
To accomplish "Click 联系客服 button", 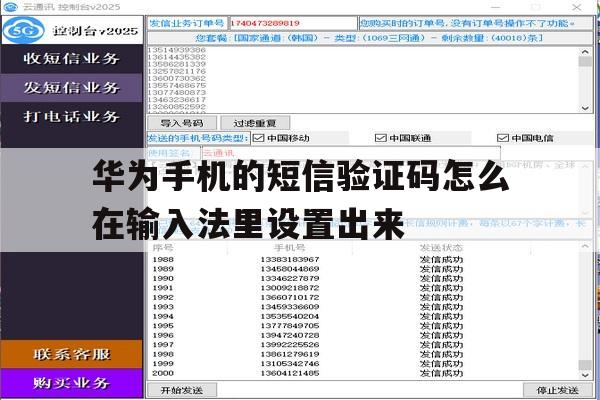I will 72,354.
